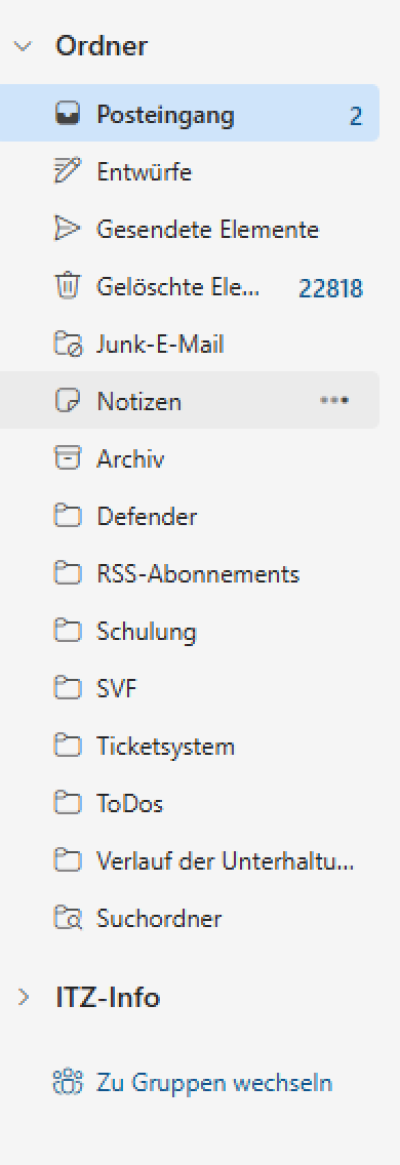
Task: Click the Suchordner search folder icon
Action: pyautogui.click(x=67, y=918)
